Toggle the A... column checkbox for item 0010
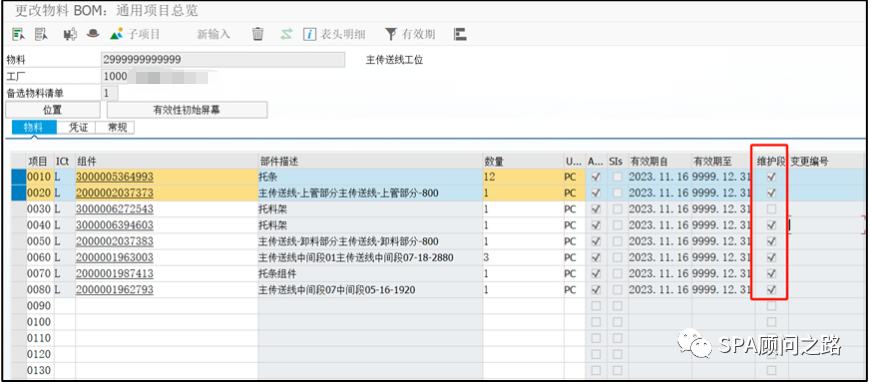The image size is (870, 384). point(596,177)
